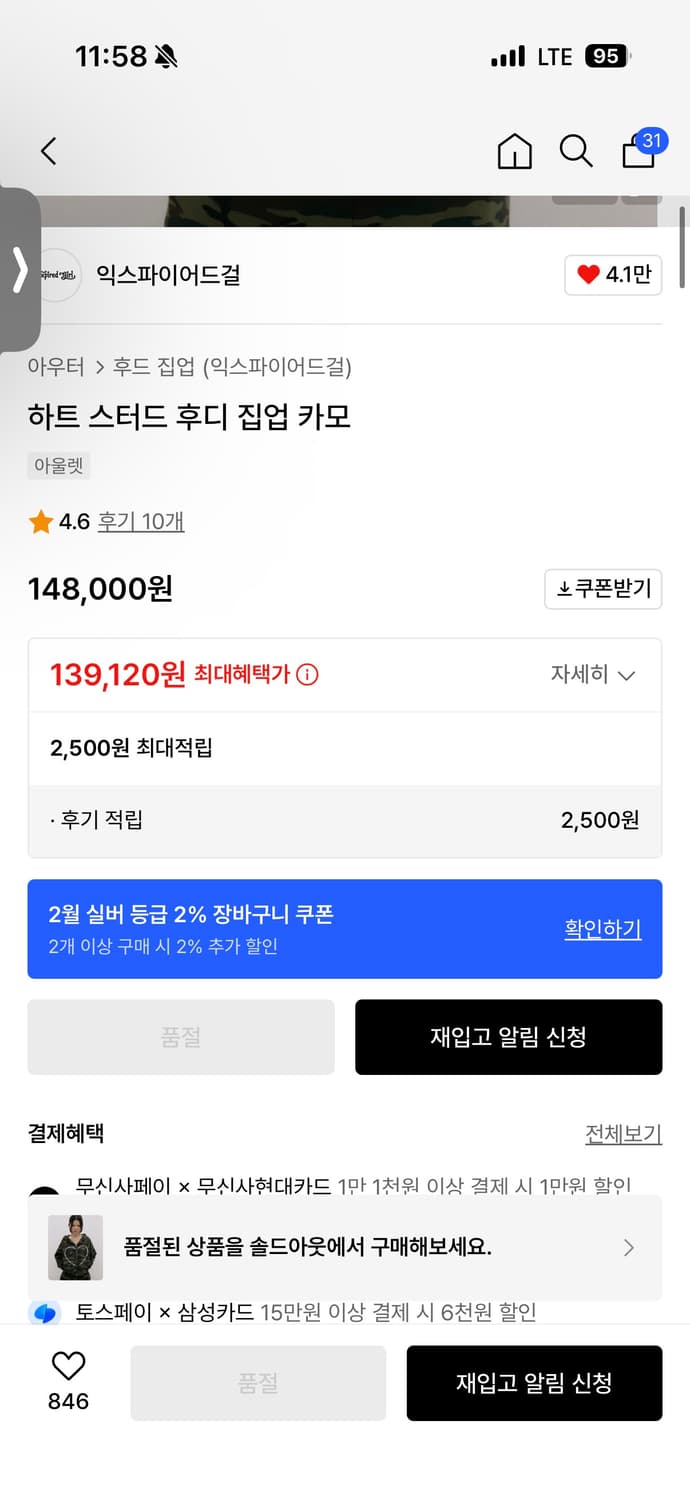View all payment benefits via 전체보기

[x=623, y=1133]
